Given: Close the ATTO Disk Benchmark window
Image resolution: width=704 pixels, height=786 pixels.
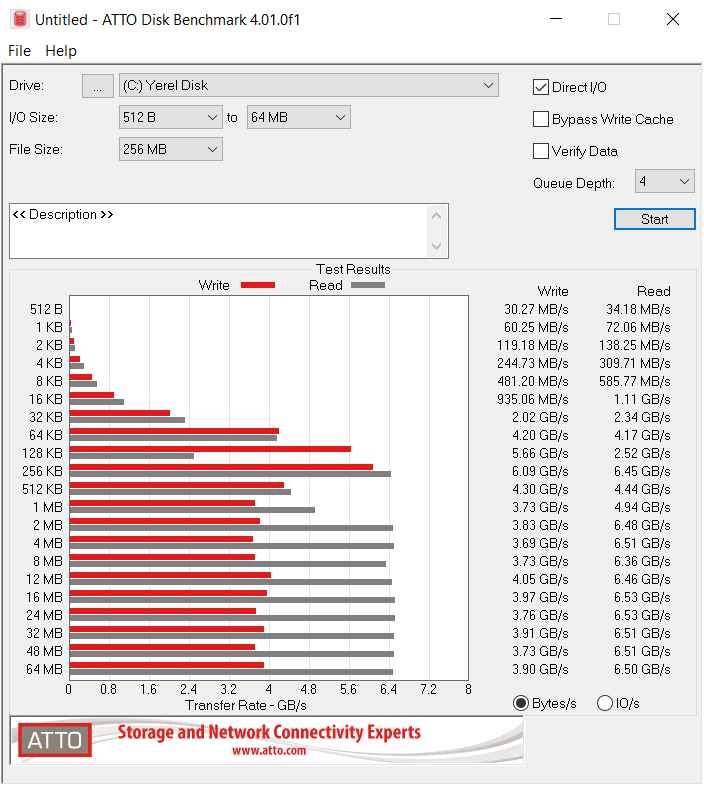Looking at the screenshot, I should pos(672,19).
